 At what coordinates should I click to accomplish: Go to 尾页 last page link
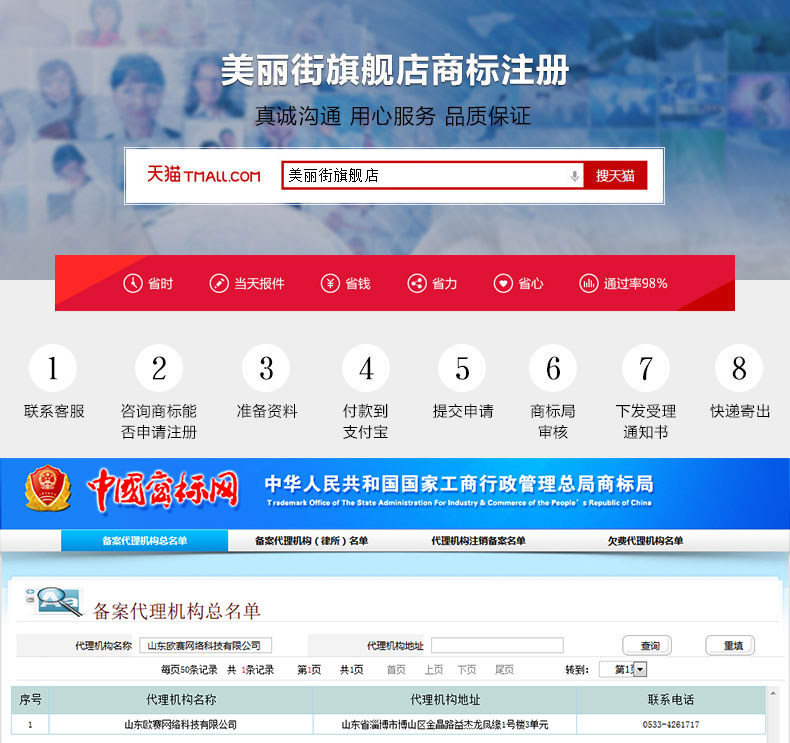(x=504, y=669)
